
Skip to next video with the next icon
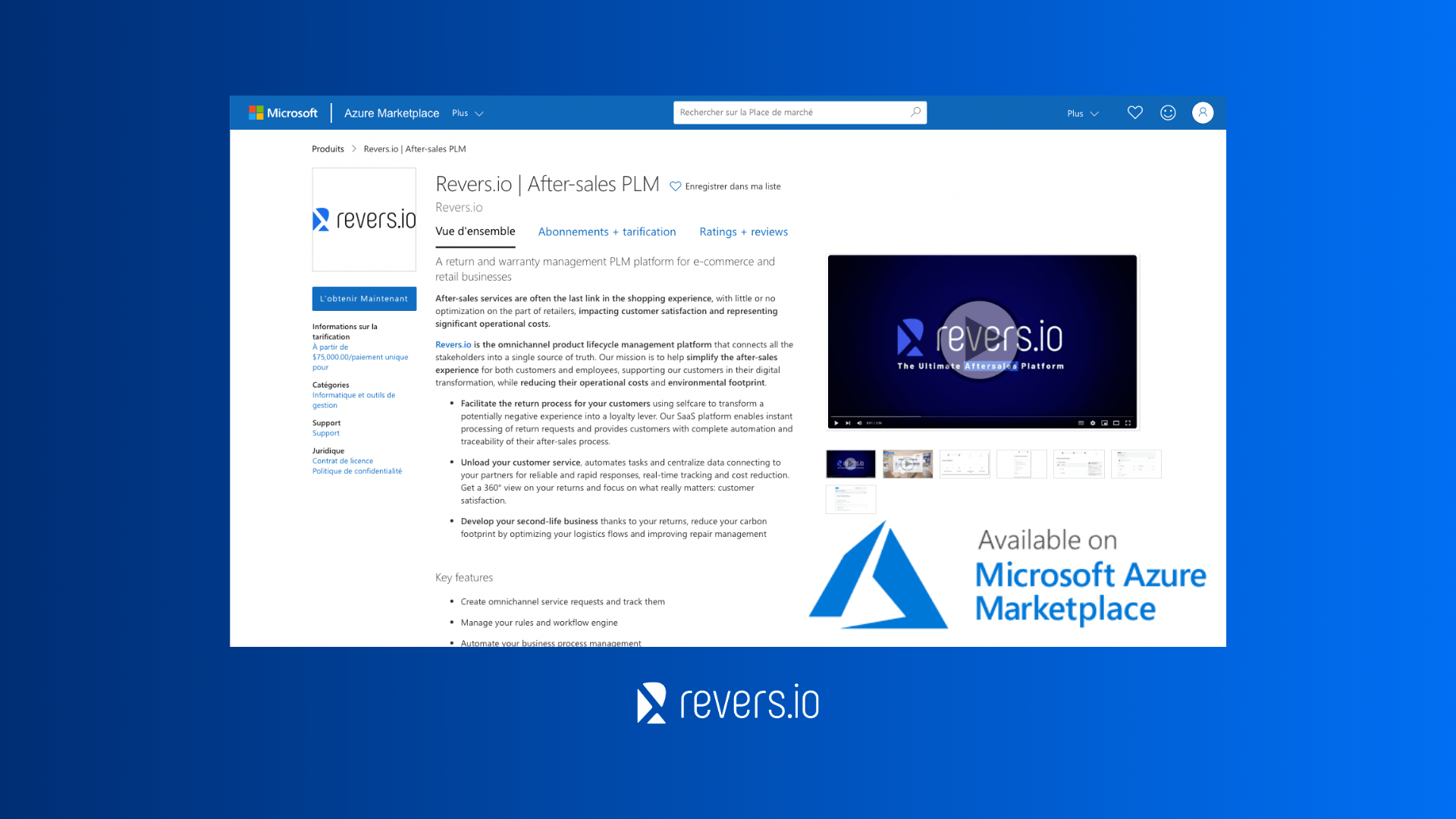[848, 423]
